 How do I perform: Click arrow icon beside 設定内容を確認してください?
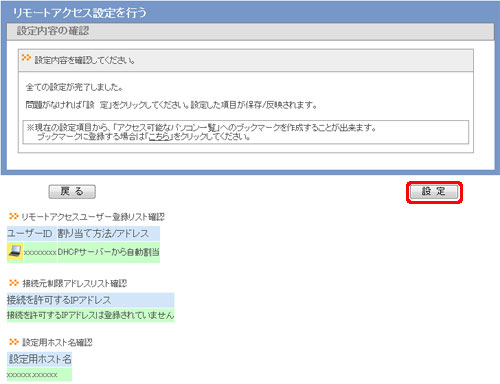(26, 58)
